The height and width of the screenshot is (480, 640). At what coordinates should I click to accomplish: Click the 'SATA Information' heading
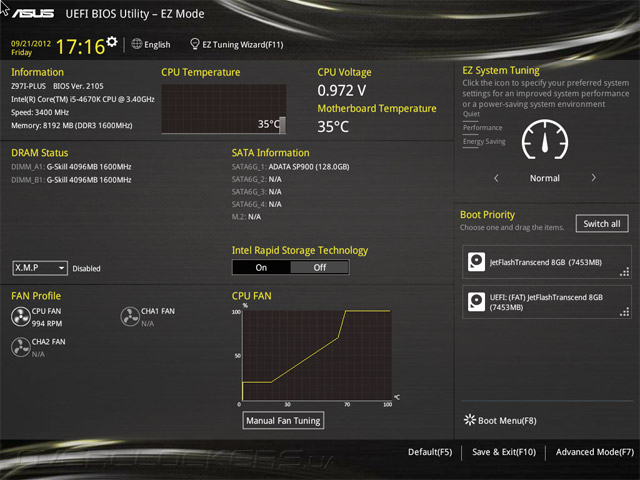tap(271, 153)
